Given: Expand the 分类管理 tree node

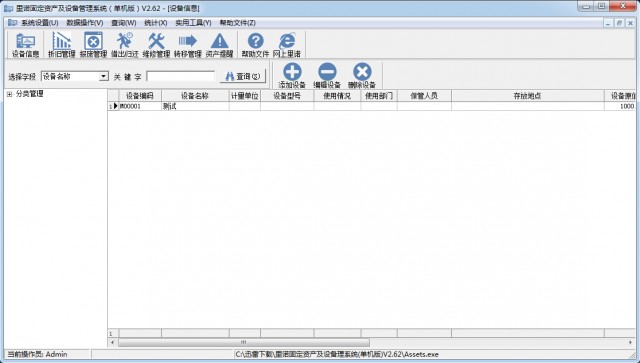Looking at the screenshot, I should pyautogui.click(x=9, y=94).
